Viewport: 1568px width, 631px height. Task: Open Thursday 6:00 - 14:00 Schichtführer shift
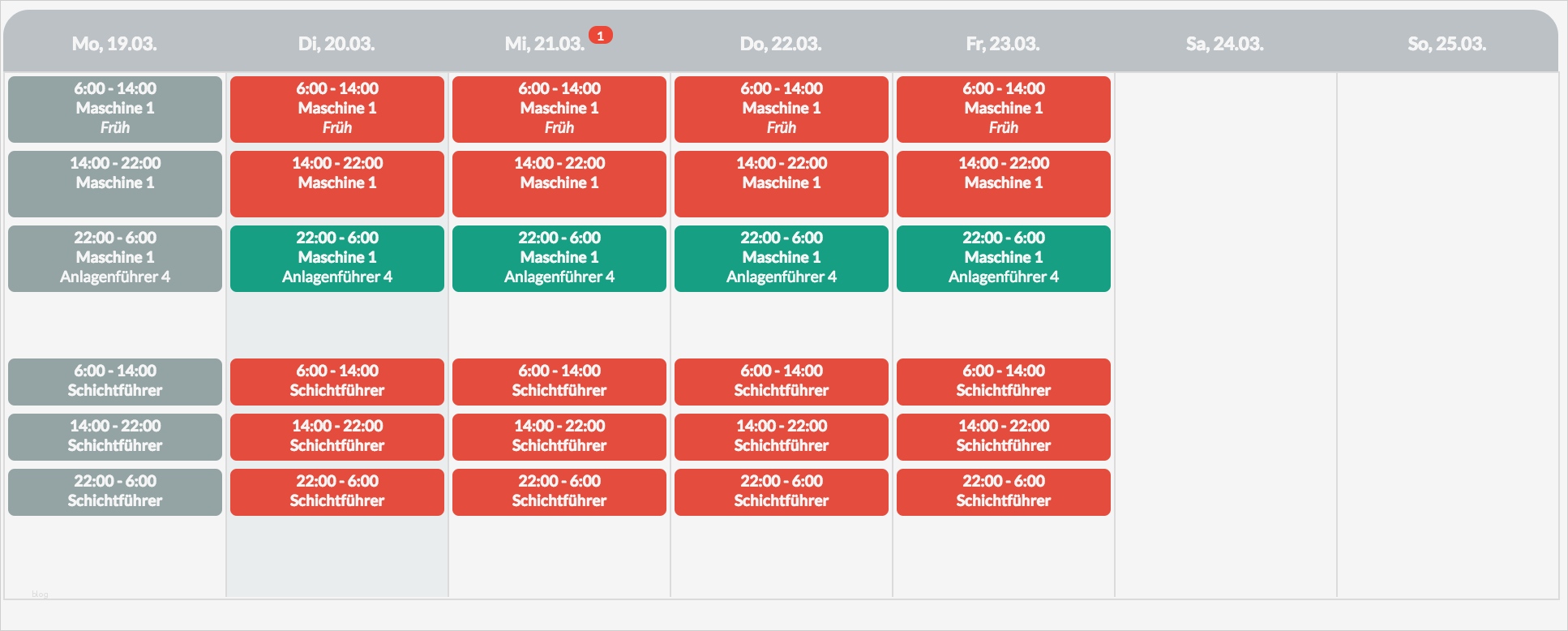(x=782, y=382)
